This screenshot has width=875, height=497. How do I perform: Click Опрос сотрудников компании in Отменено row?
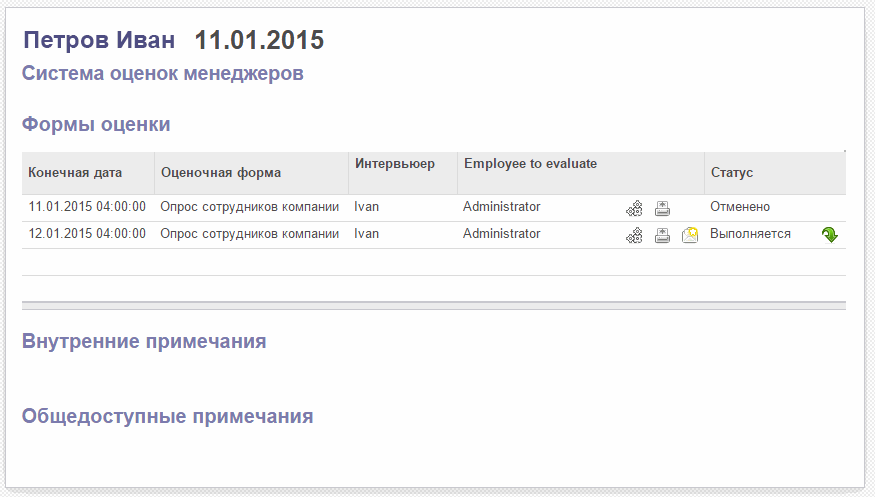249,207
